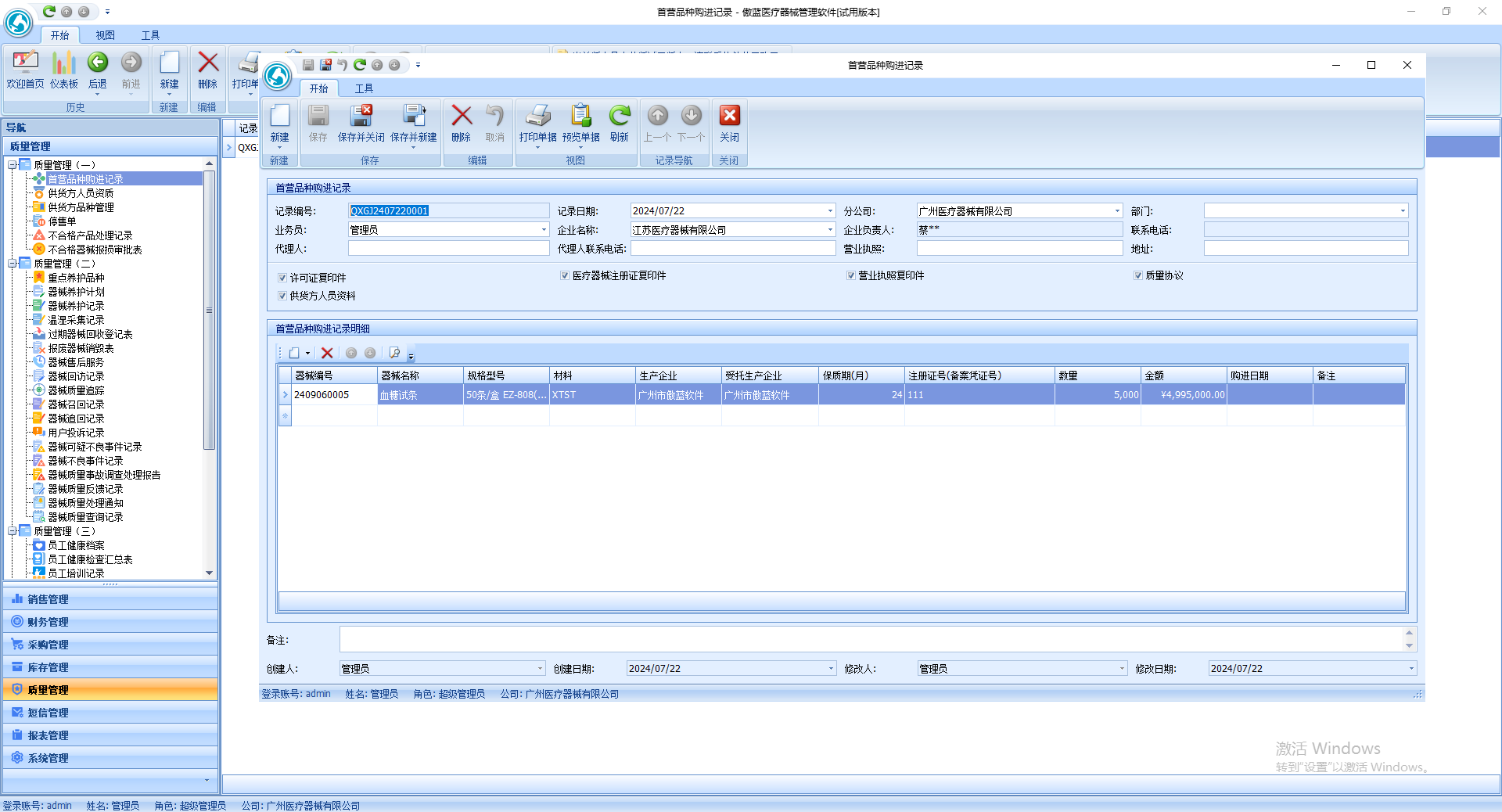
Task: Click red delete-row icon in detail toolbar
Action: pos(327,353)
